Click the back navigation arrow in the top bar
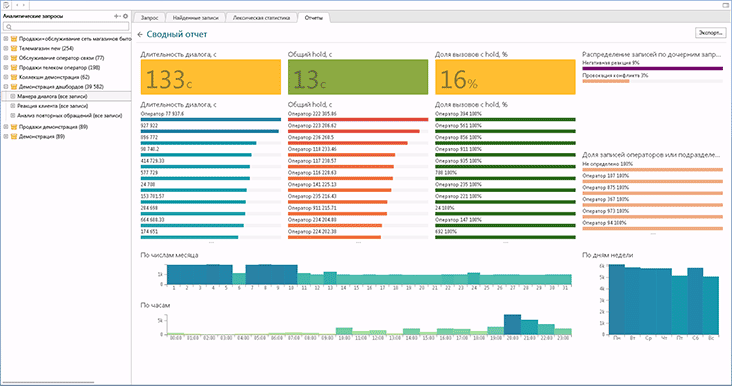This screenshot has height=386, width=732. pos(17,5)
